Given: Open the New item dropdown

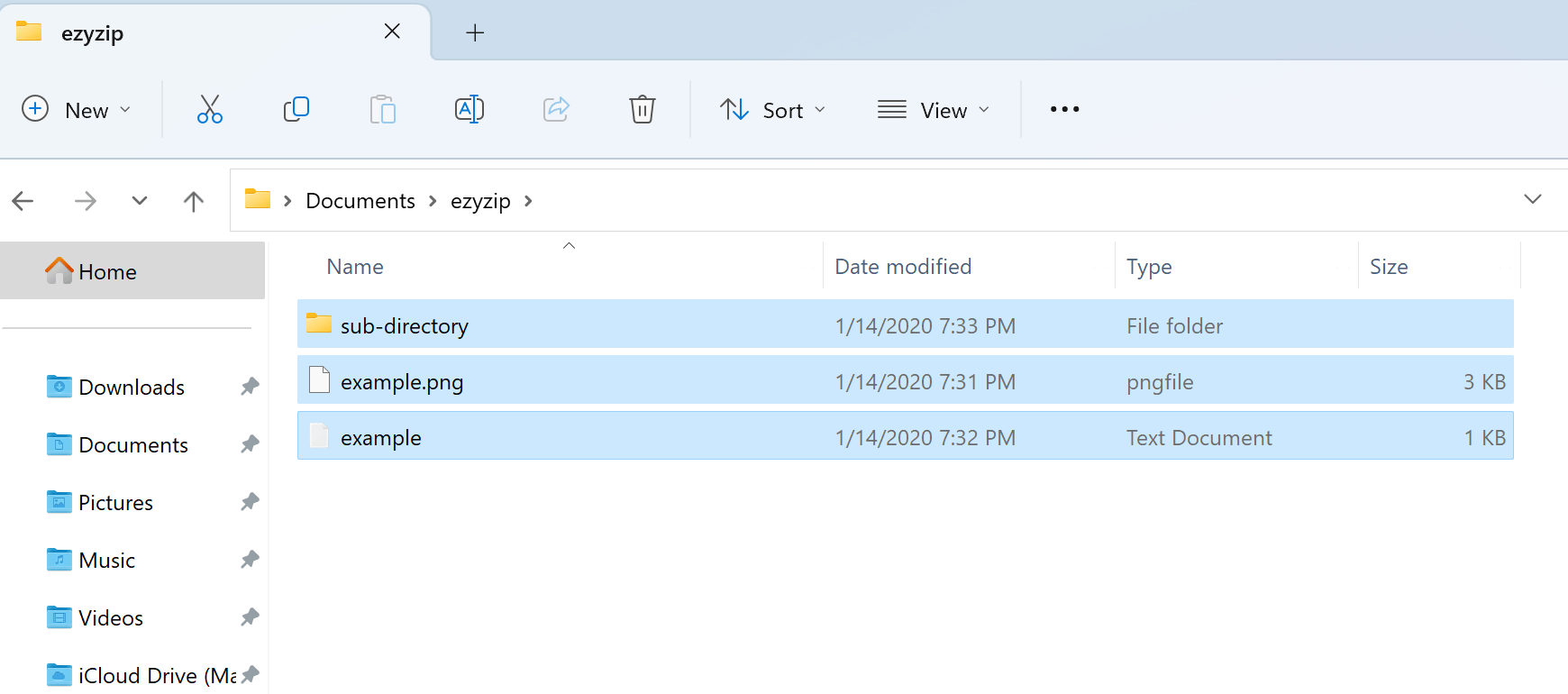Looking at the screenshot, I should click(x=77, y=110).
